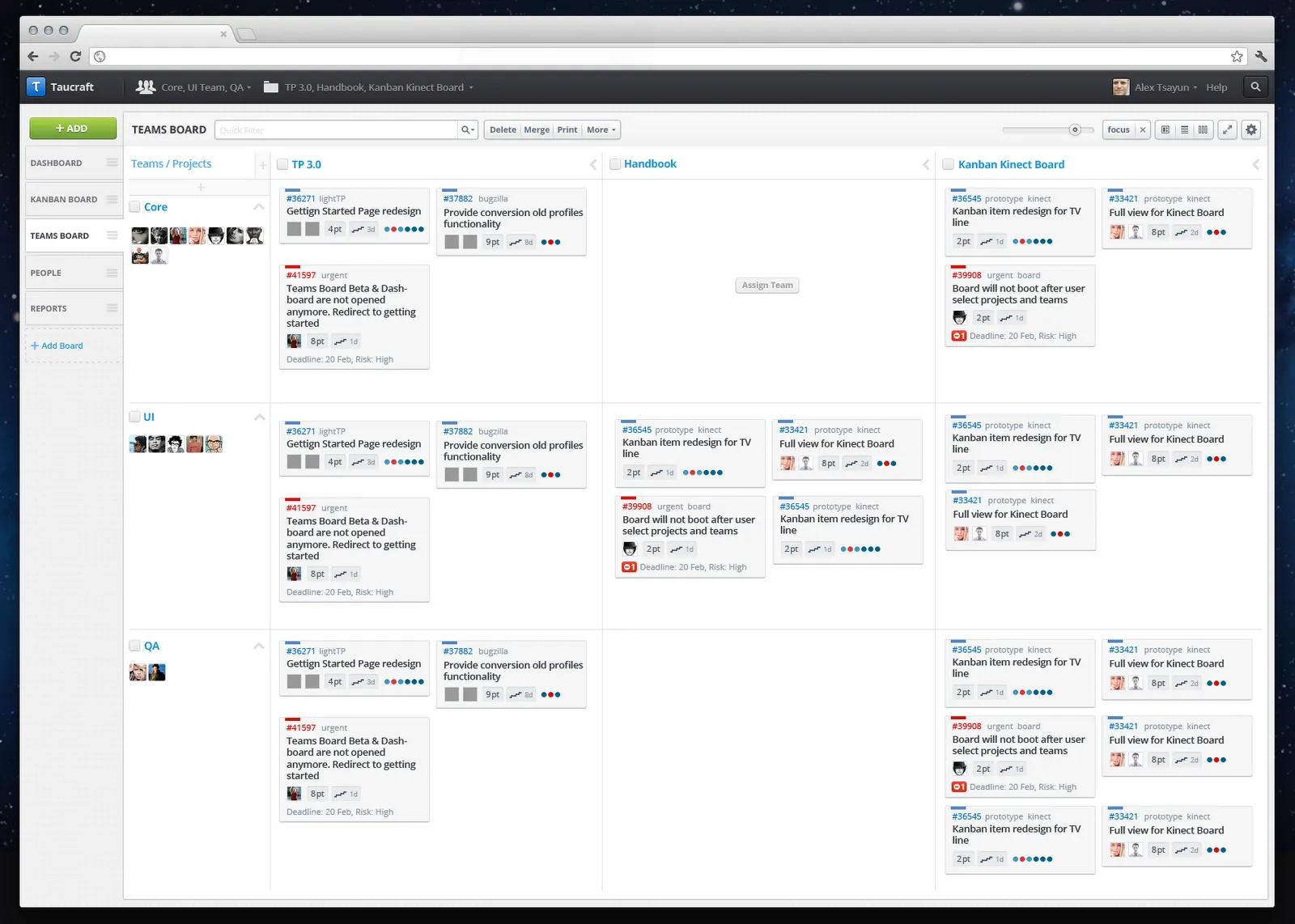This screenshot has width=1295, height=924.
Task: Clear the focus filter with X
Action: coord(1142,129)
